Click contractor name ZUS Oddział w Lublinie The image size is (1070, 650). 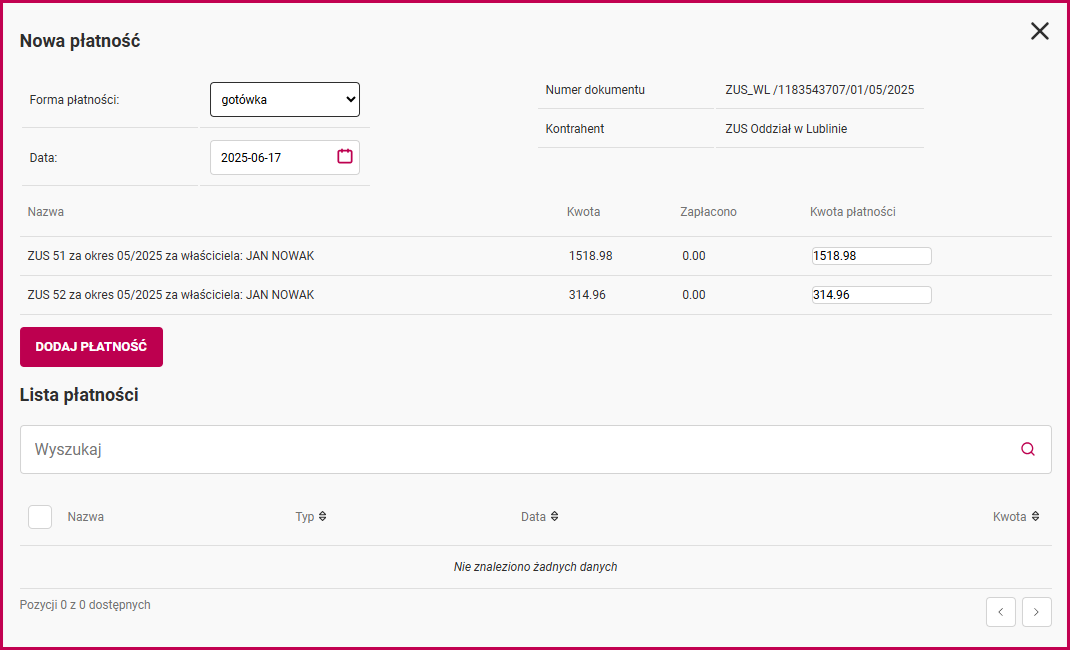click(786, 128)
